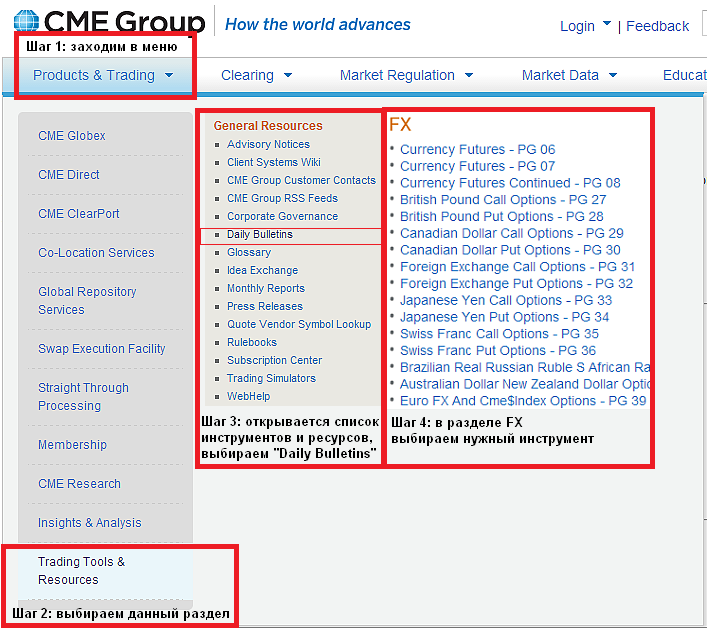Viewport: 707px width, 628px height.
Task: Open the Products & Trading menu
Action: pyautogui.click(x=94, y=75)
